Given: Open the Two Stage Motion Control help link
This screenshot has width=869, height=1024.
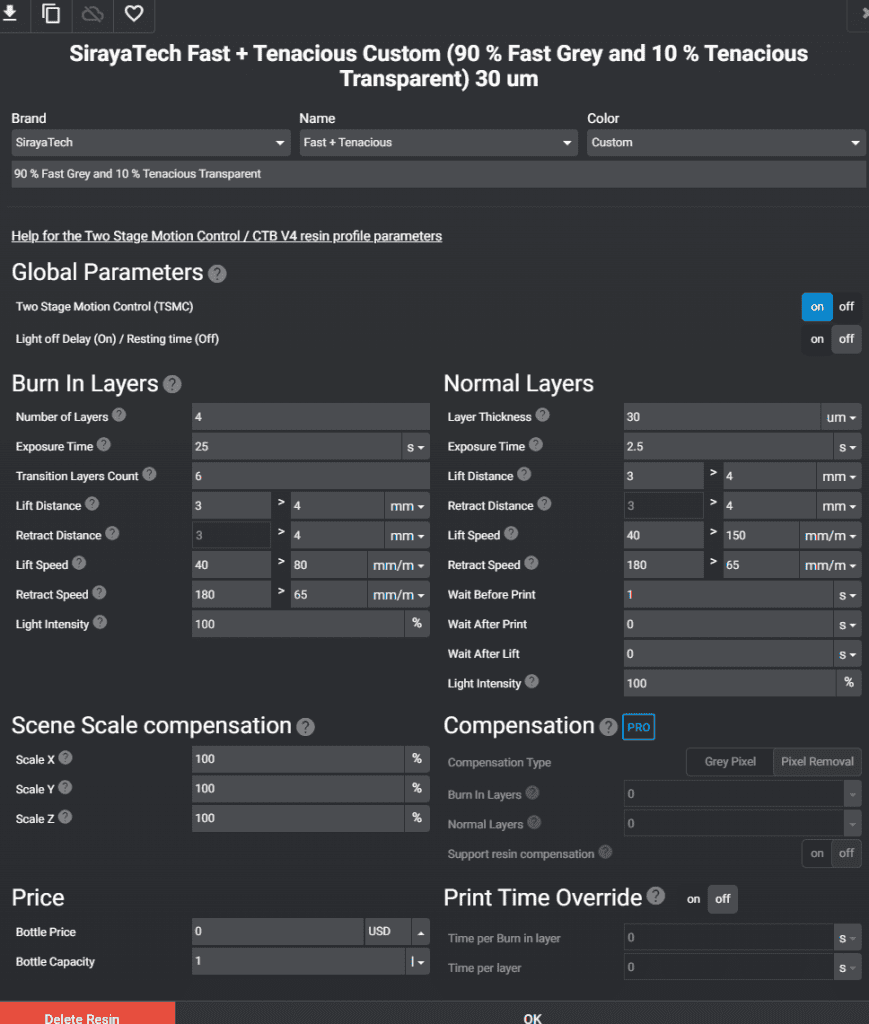Looking at the screenshot, I should [x=226, y=236].
